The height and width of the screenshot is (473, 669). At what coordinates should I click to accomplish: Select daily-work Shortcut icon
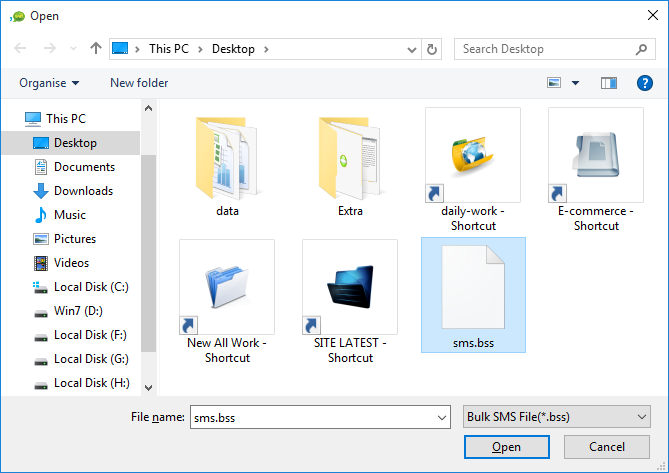point(473,155)
